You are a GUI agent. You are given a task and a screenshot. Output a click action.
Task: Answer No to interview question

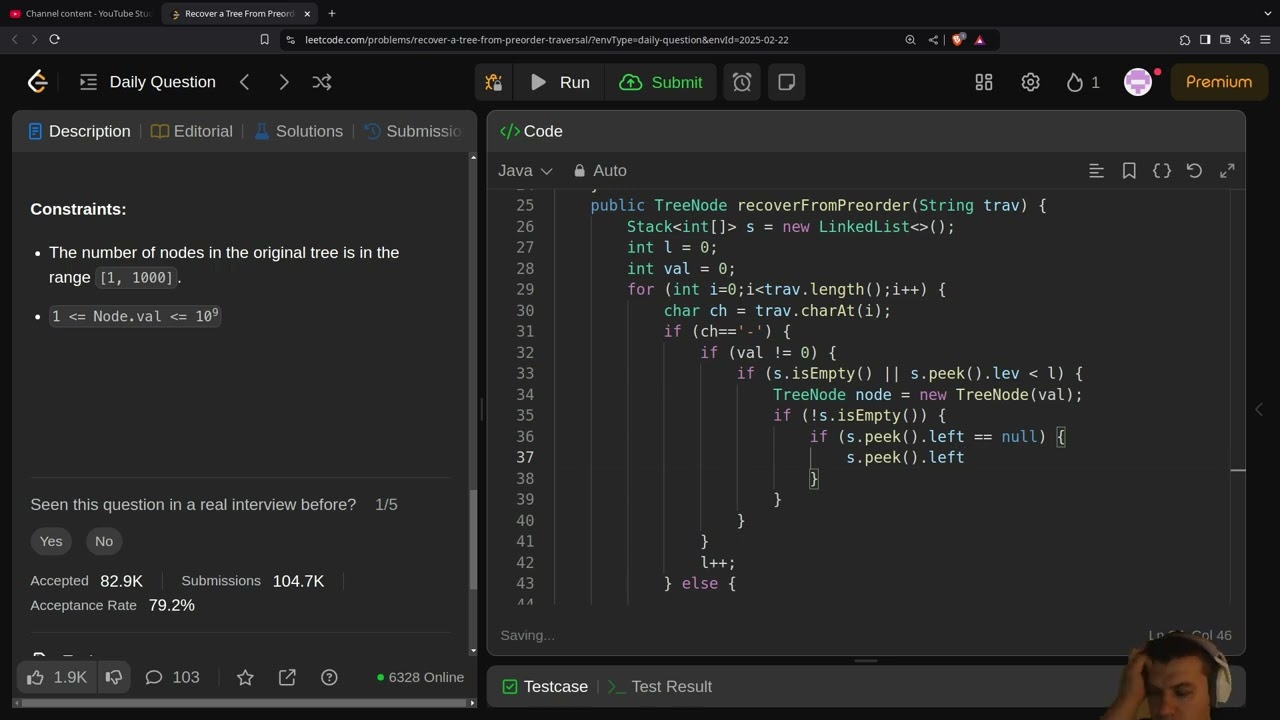(104, 541)
